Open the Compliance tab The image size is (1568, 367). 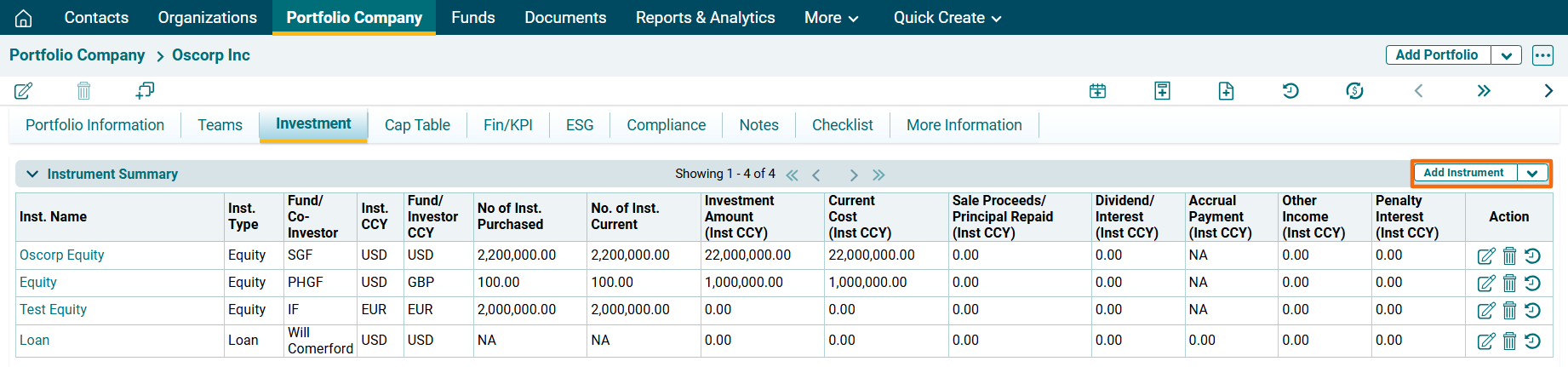pyautogui.click(x=666, y=125)
